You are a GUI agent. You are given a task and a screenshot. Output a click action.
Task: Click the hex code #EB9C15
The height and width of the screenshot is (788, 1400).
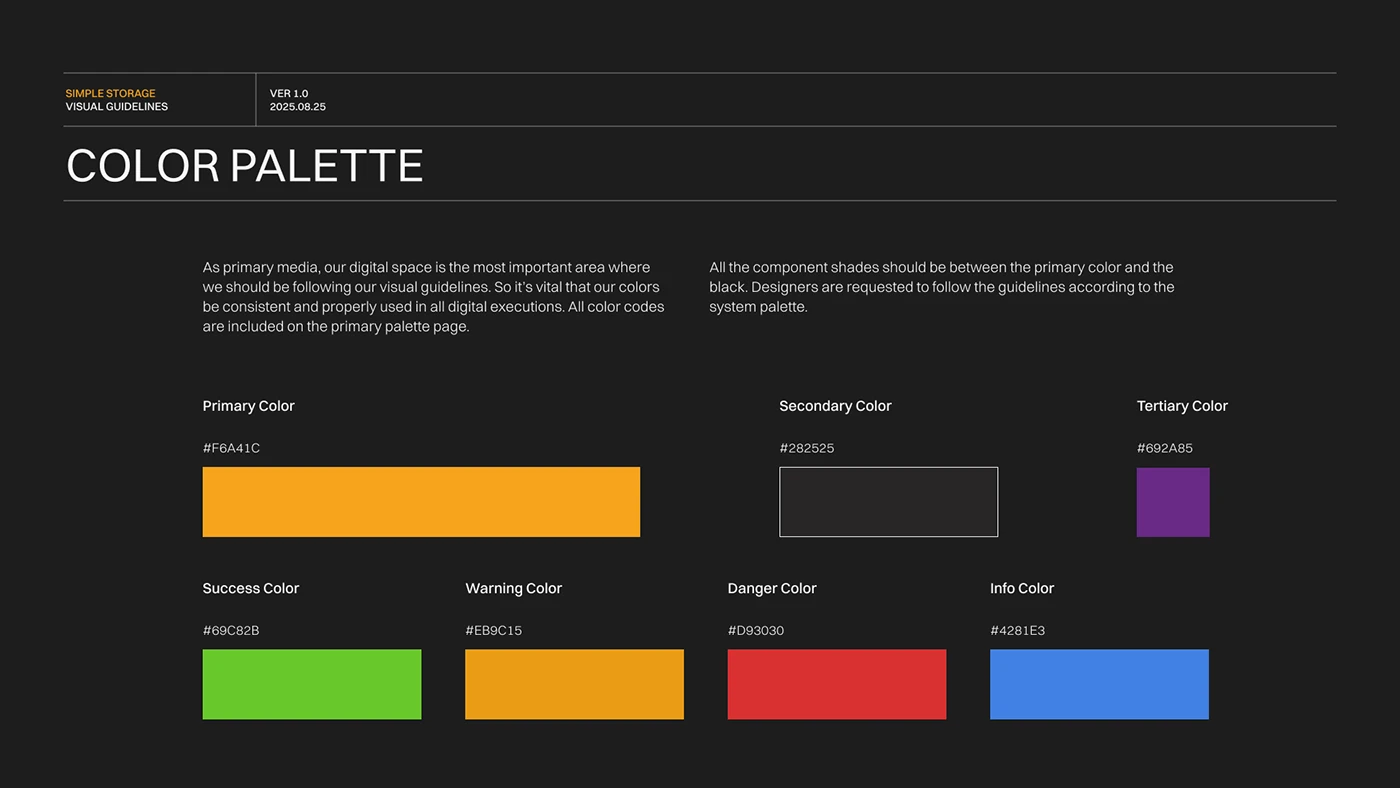[x=491, y=630]
